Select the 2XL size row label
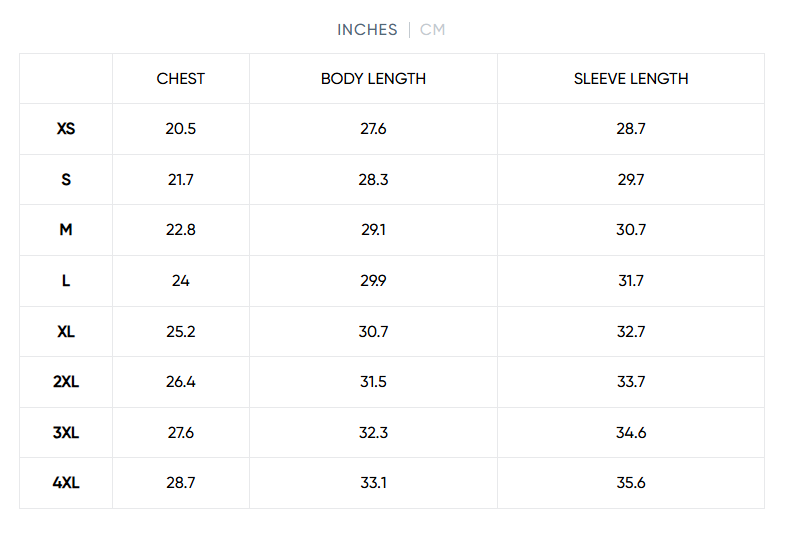This screenshot has width=790, height=538. [x=66, y=382]
